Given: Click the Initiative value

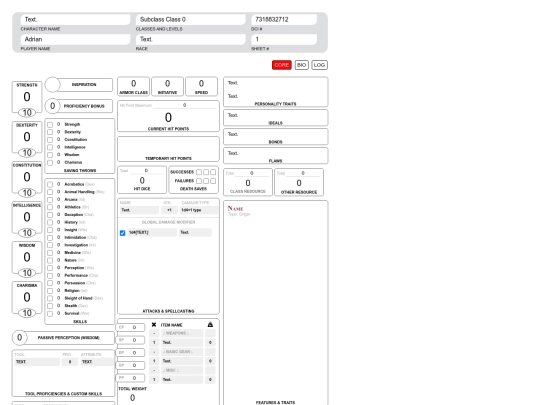Looking at the screenshot, I should [167, 84].
